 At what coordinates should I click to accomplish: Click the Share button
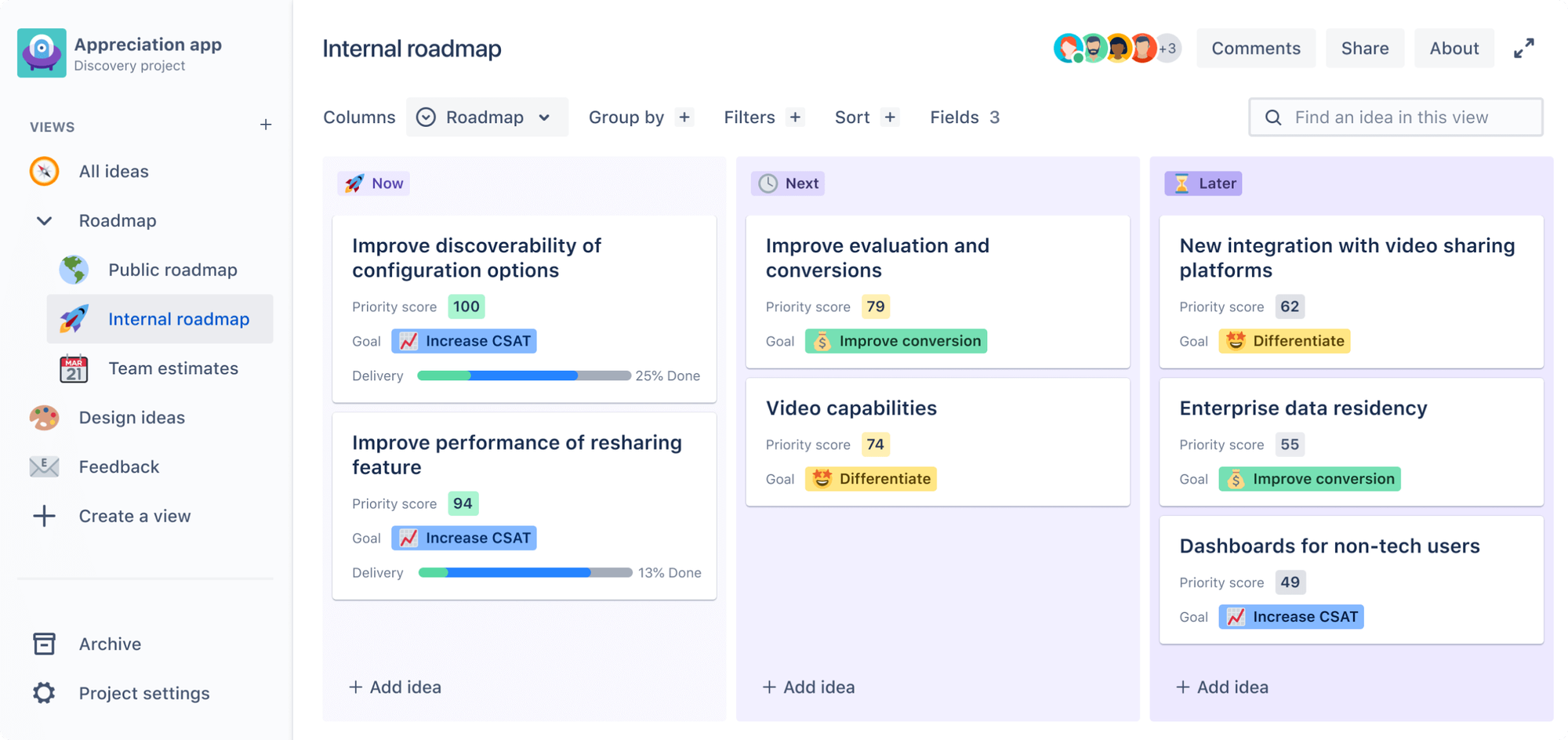tap(1364, 48)
